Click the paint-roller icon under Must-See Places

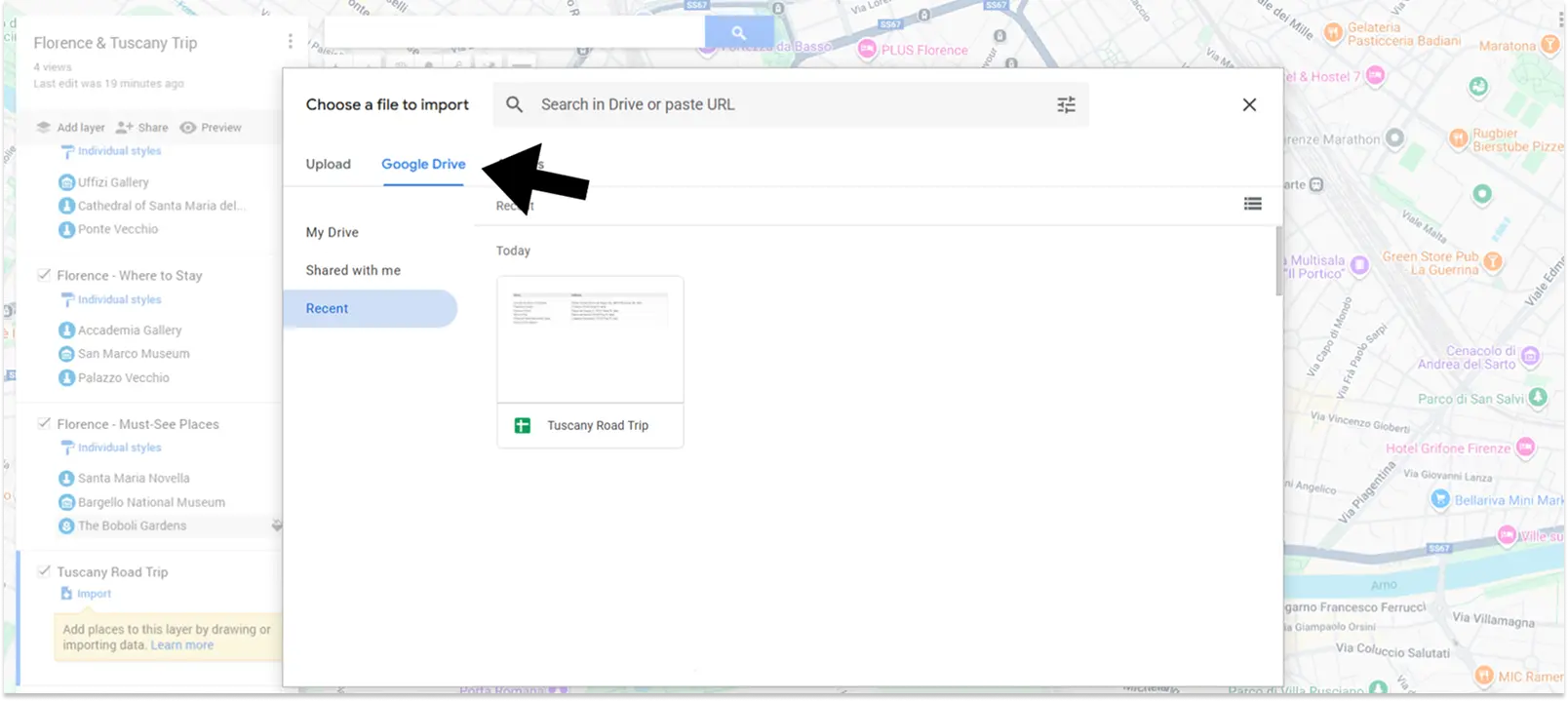tap(67, 448)
